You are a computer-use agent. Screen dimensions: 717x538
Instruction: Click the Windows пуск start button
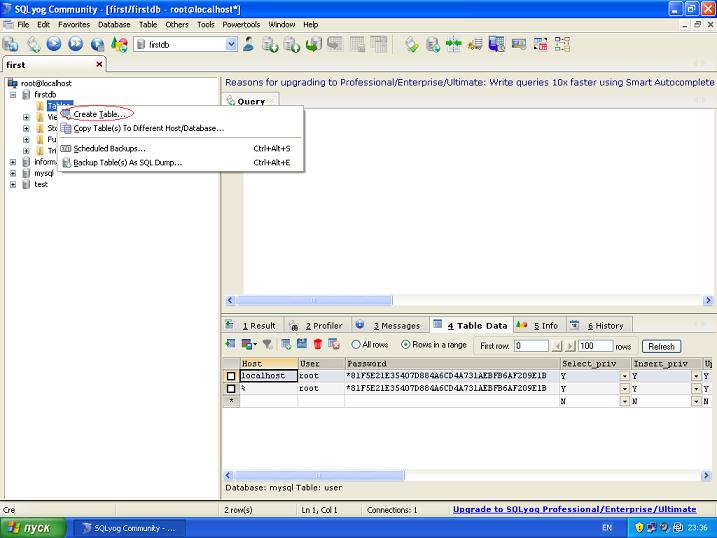tap(33, 528)
